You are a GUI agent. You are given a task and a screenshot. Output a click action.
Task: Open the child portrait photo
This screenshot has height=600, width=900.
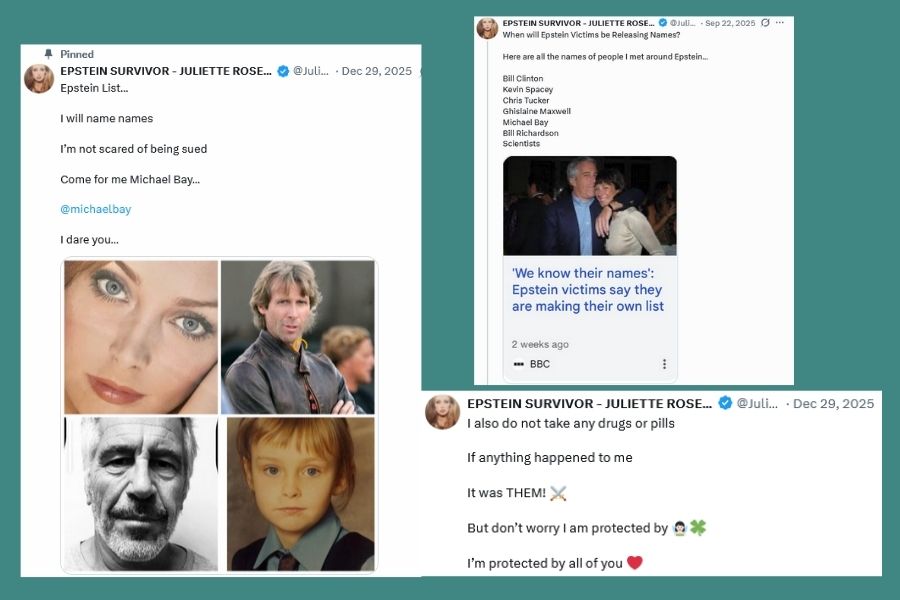click(300, 493)
